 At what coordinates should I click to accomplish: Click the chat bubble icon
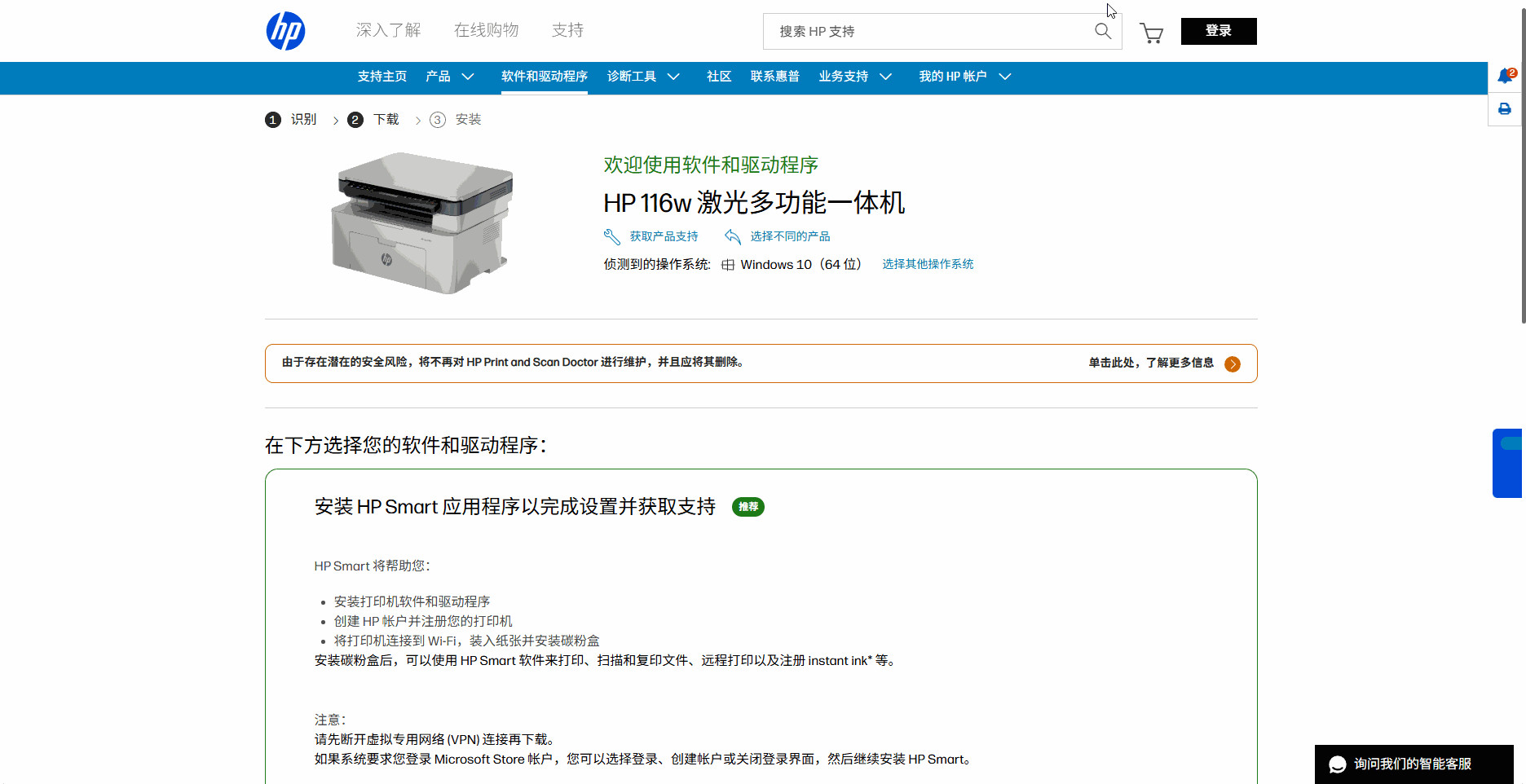coord(1337,764)
